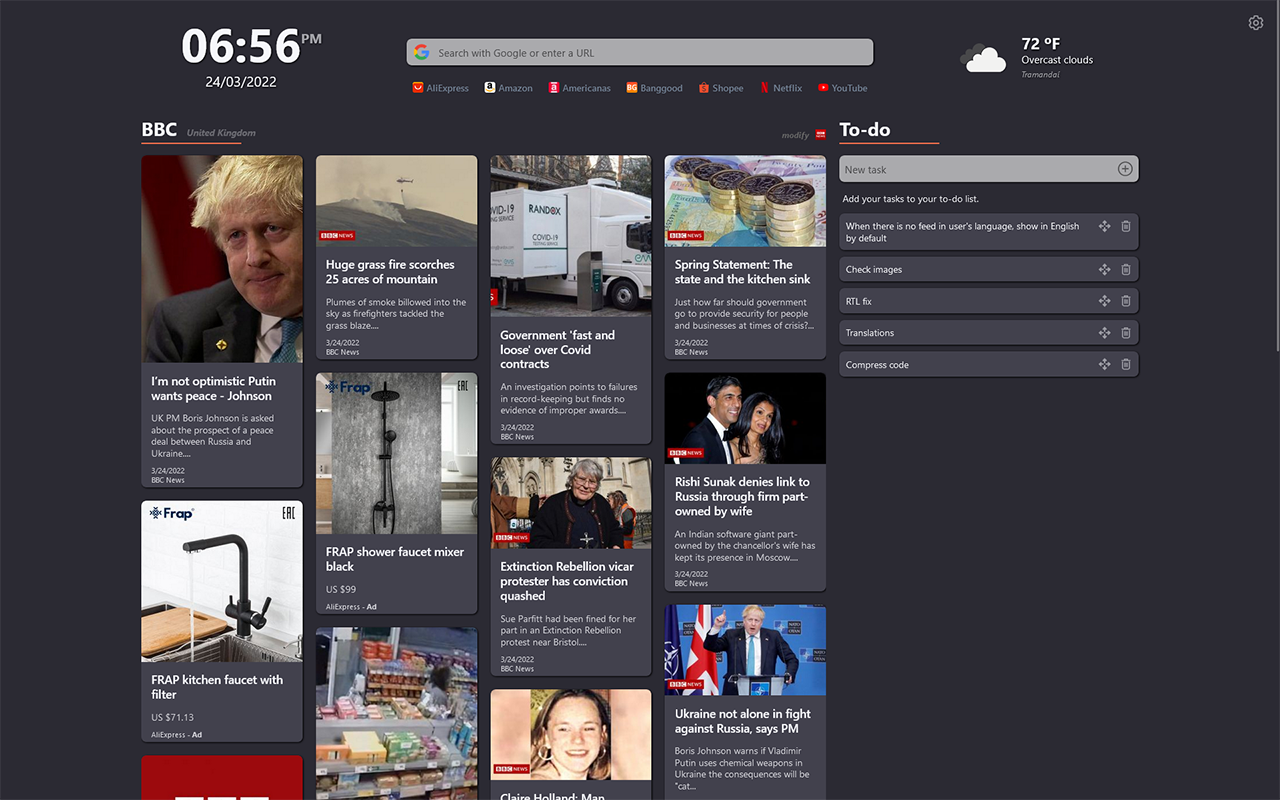Click the Banggood shortcut icon

632,88
